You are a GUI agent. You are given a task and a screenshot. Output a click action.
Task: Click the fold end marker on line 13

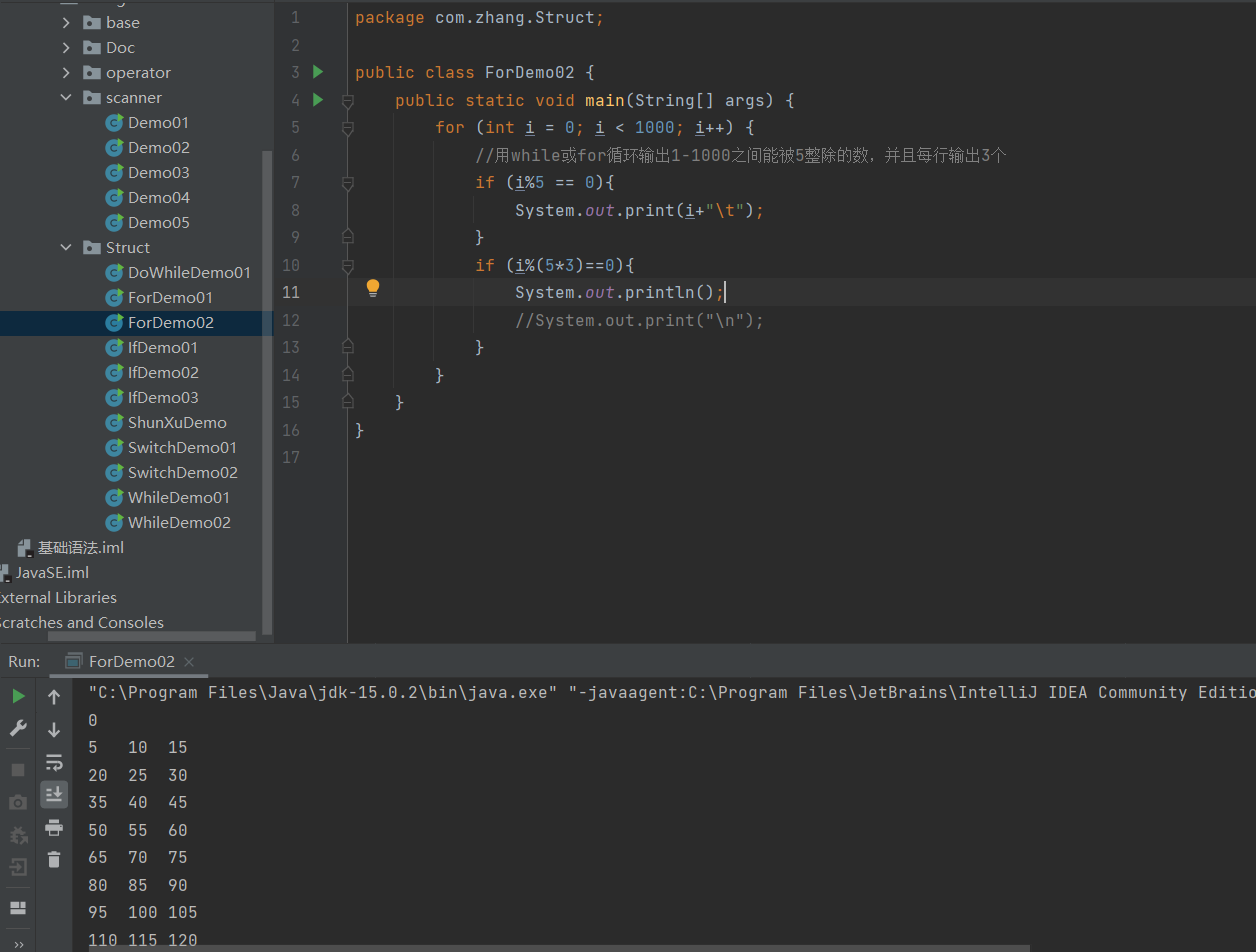tap(348, 346)
